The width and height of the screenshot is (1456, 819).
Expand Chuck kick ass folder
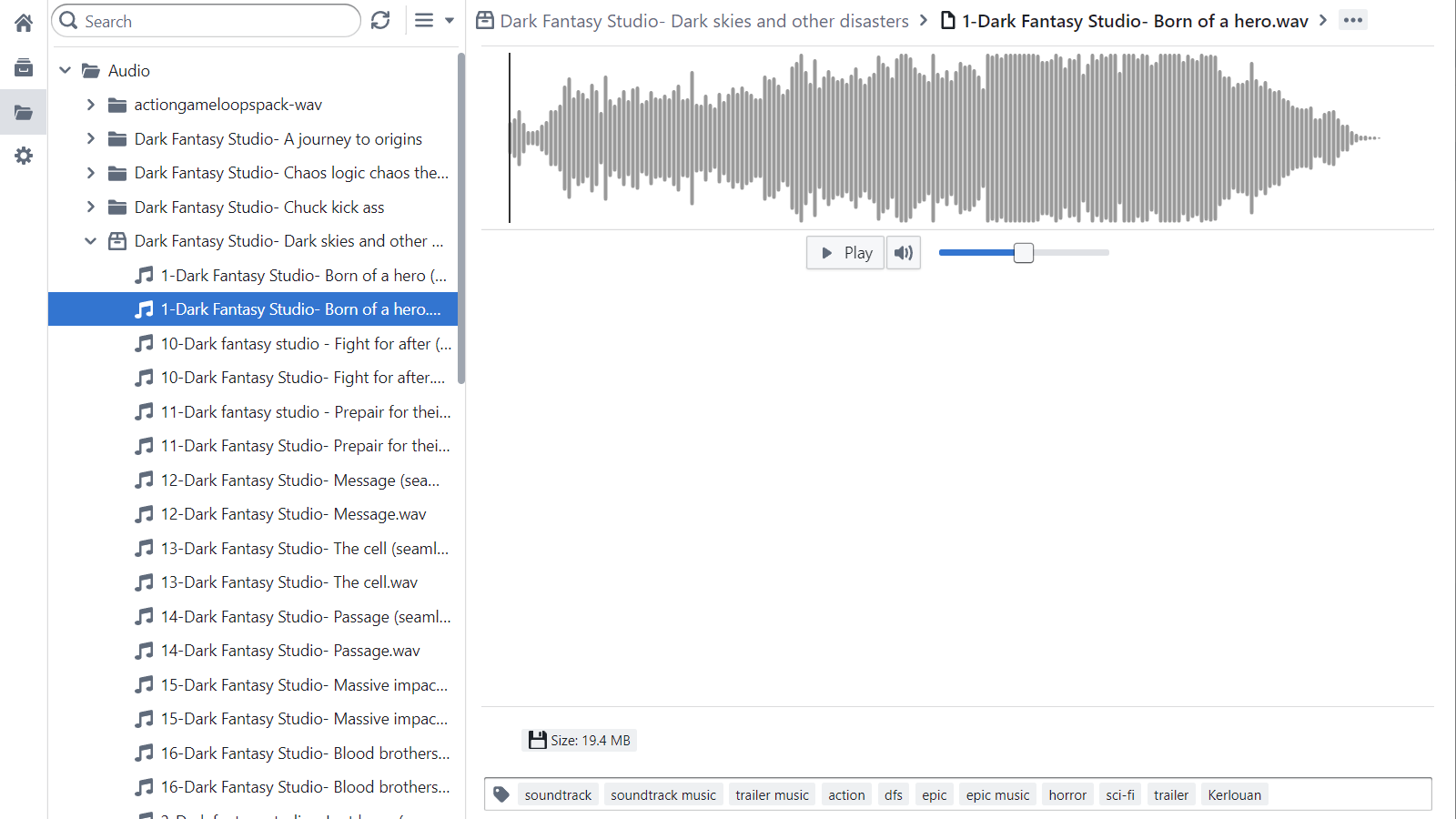[x=90, y=207]
